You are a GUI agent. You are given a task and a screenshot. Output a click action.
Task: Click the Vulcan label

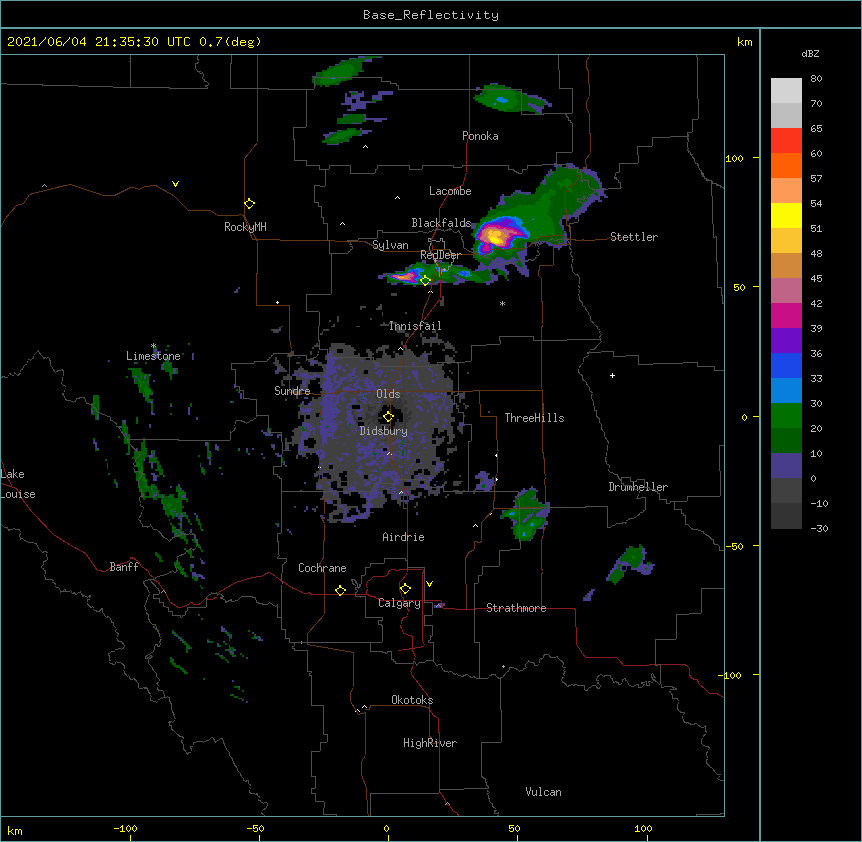coord(543,792)
